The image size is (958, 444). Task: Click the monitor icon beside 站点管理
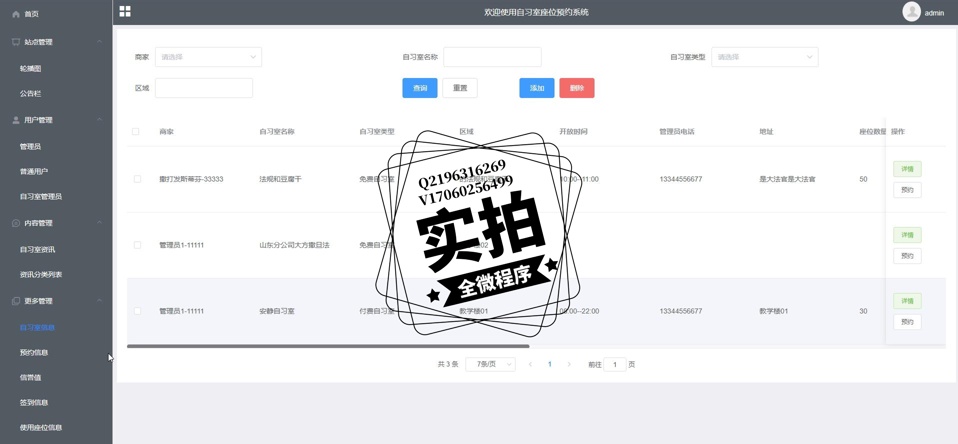pyautogui.click(x=16, y=42)
